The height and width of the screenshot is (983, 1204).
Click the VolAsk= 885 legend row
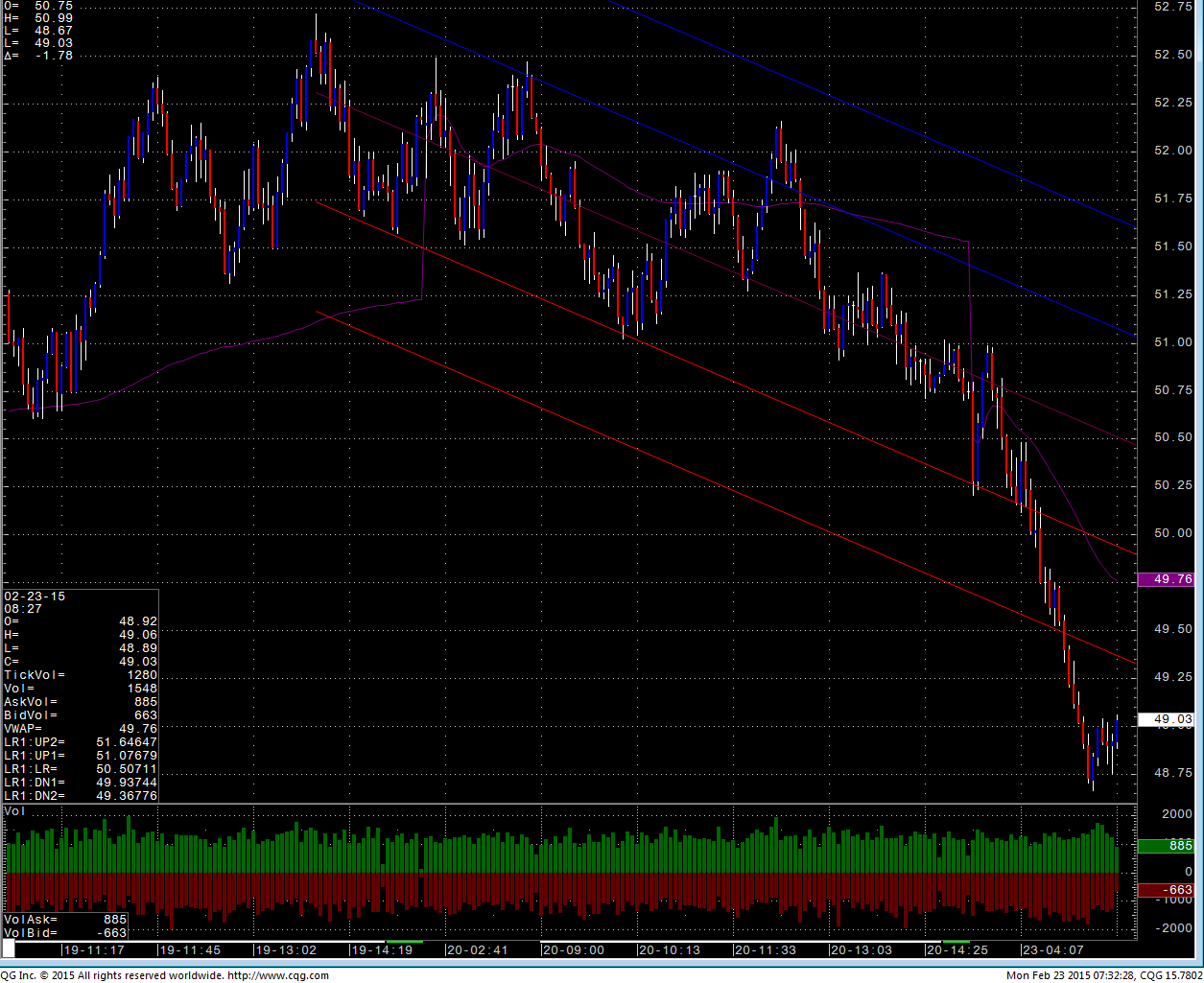click(65, 920)
